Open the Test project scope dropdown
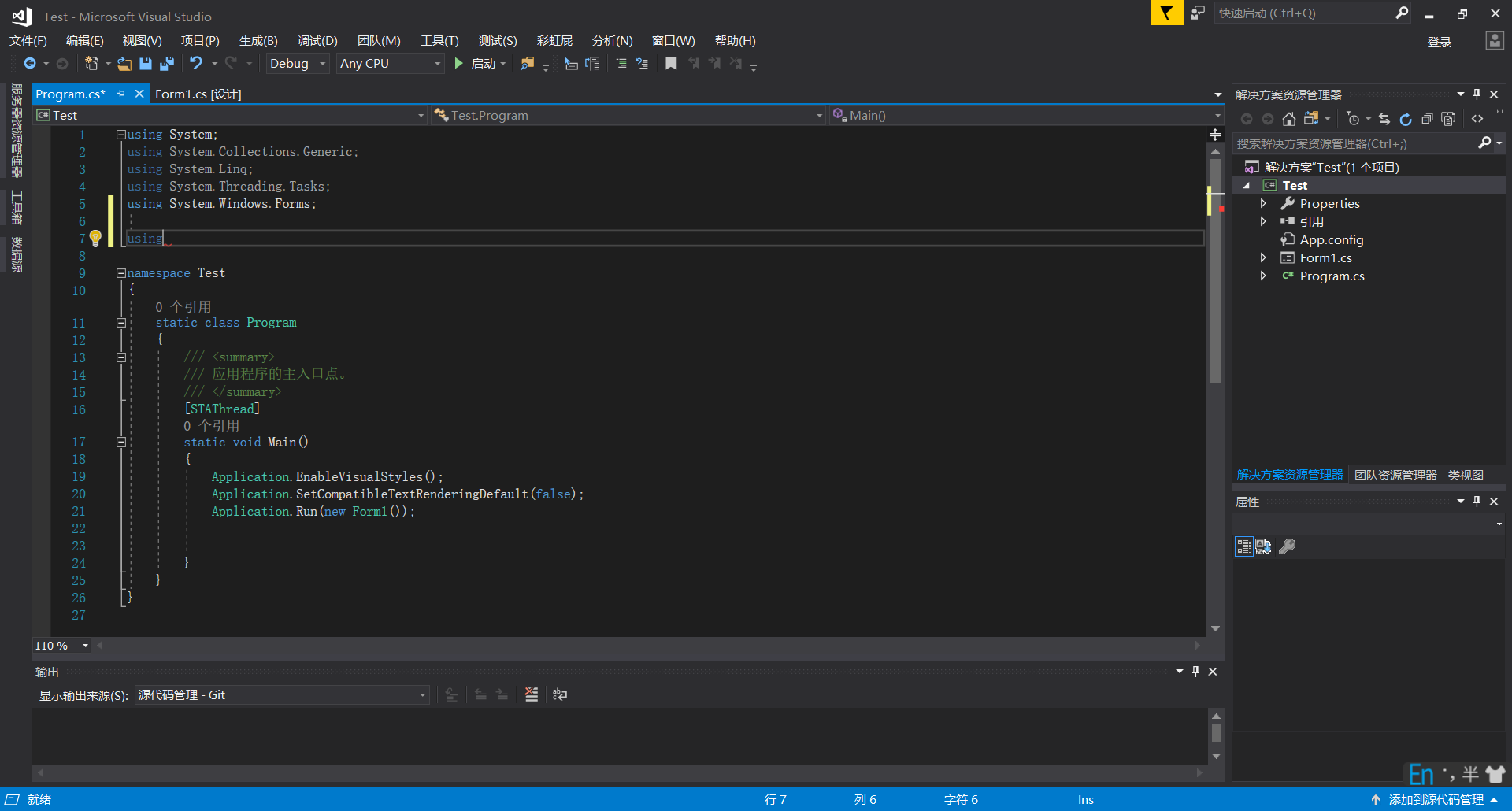 pos(230,115)
